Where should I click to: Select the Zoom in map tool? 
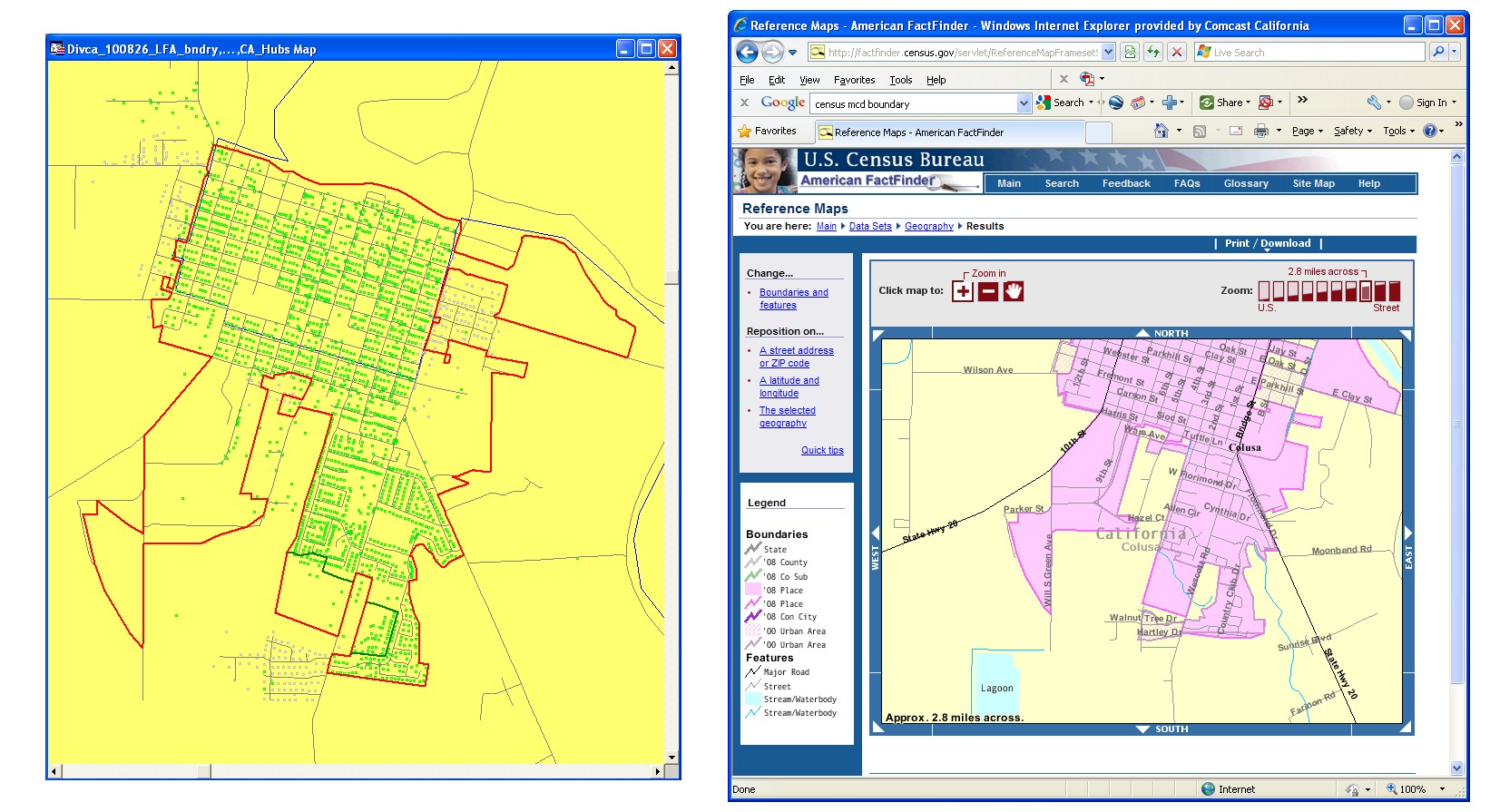tap(963, 291)
